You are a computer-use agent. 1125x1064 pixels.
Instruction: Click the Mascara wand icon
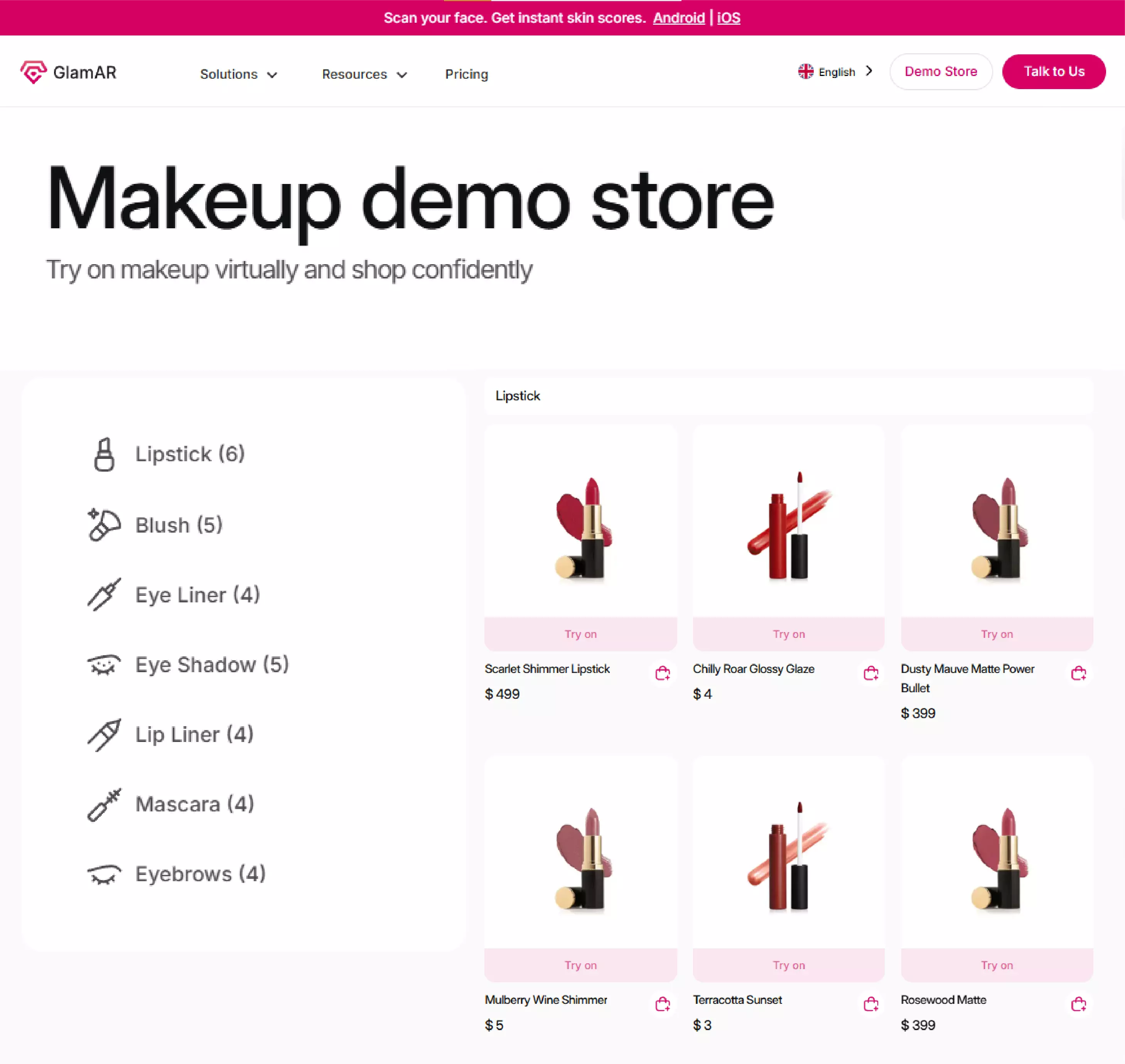pos(104,804)
